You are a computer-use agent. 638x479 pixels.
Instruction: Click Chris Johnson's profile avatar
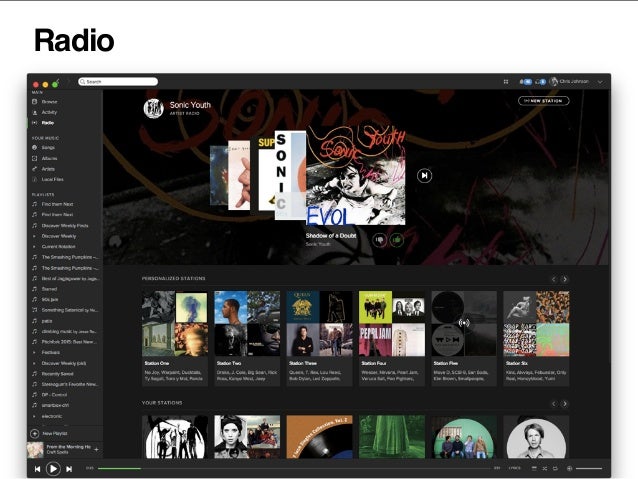(554, 81)
